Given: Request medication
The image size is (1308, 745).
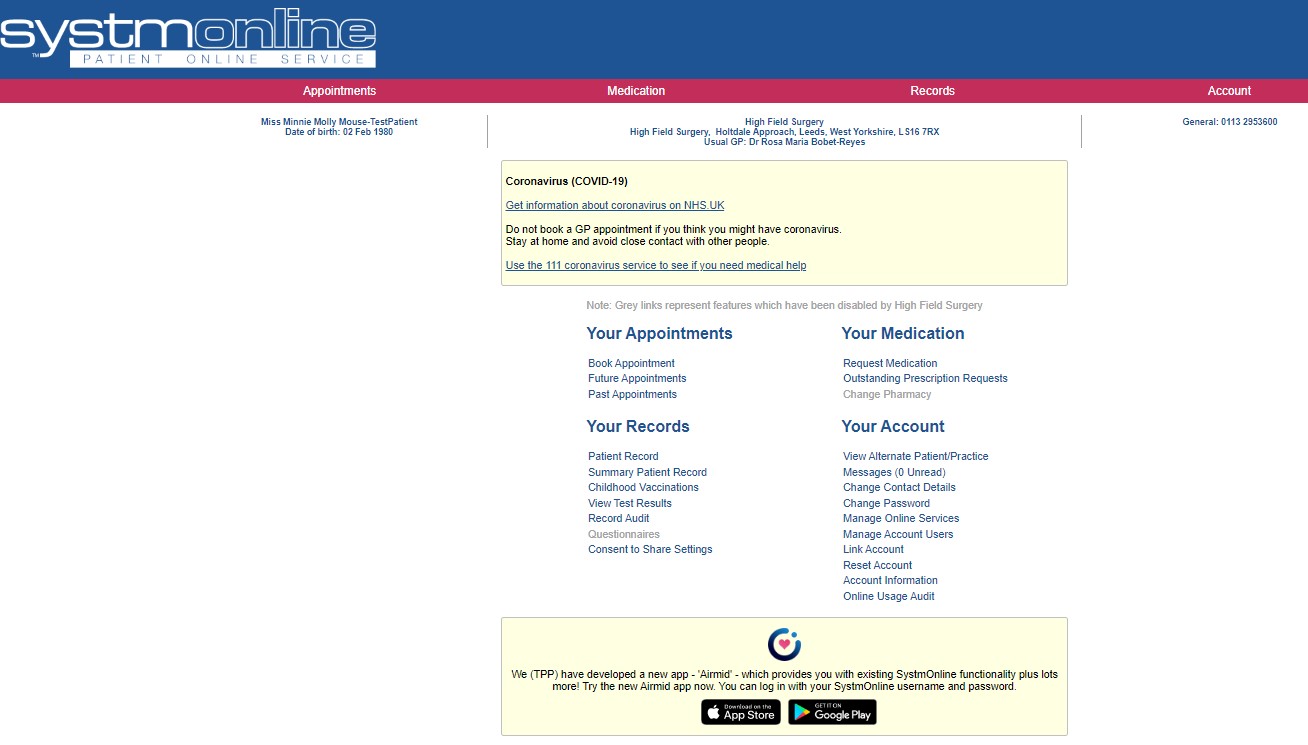Looking at the screenshot, I should pyautogui.click(x=889, y=362).
